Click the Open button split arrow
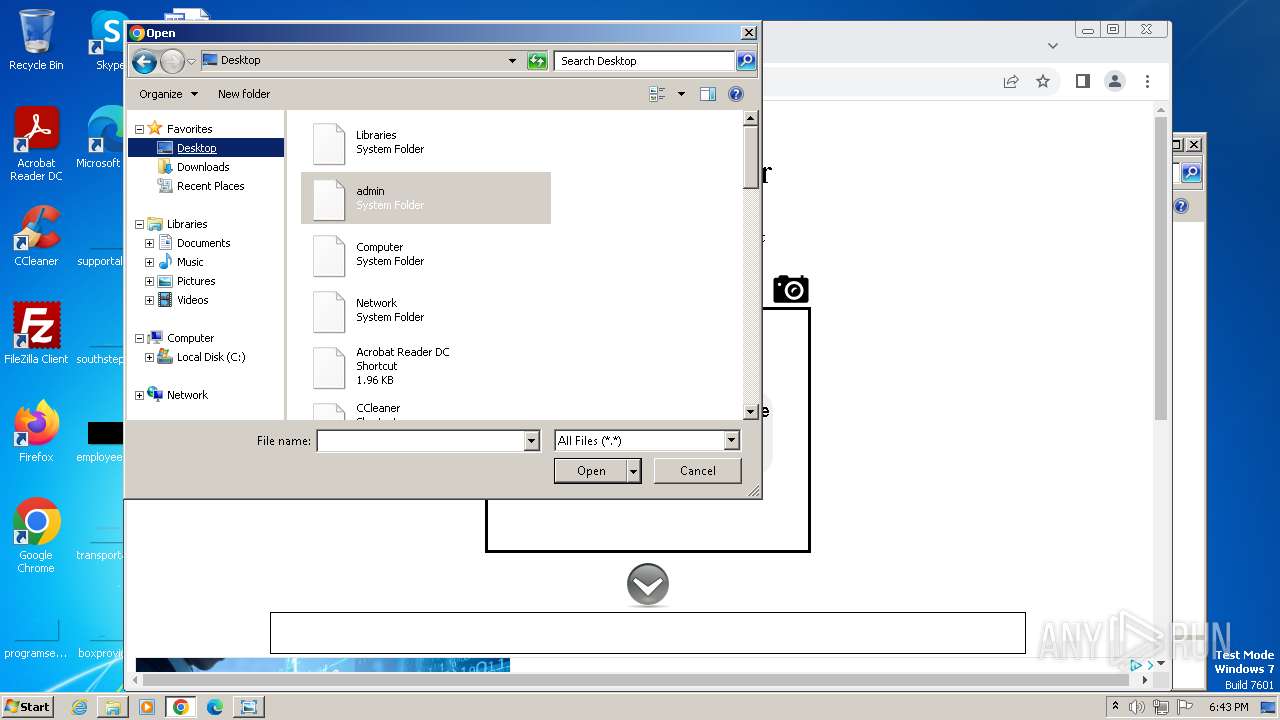This screenshot has width=1280, height=720. pyautogui.click(x=634, y=471)
